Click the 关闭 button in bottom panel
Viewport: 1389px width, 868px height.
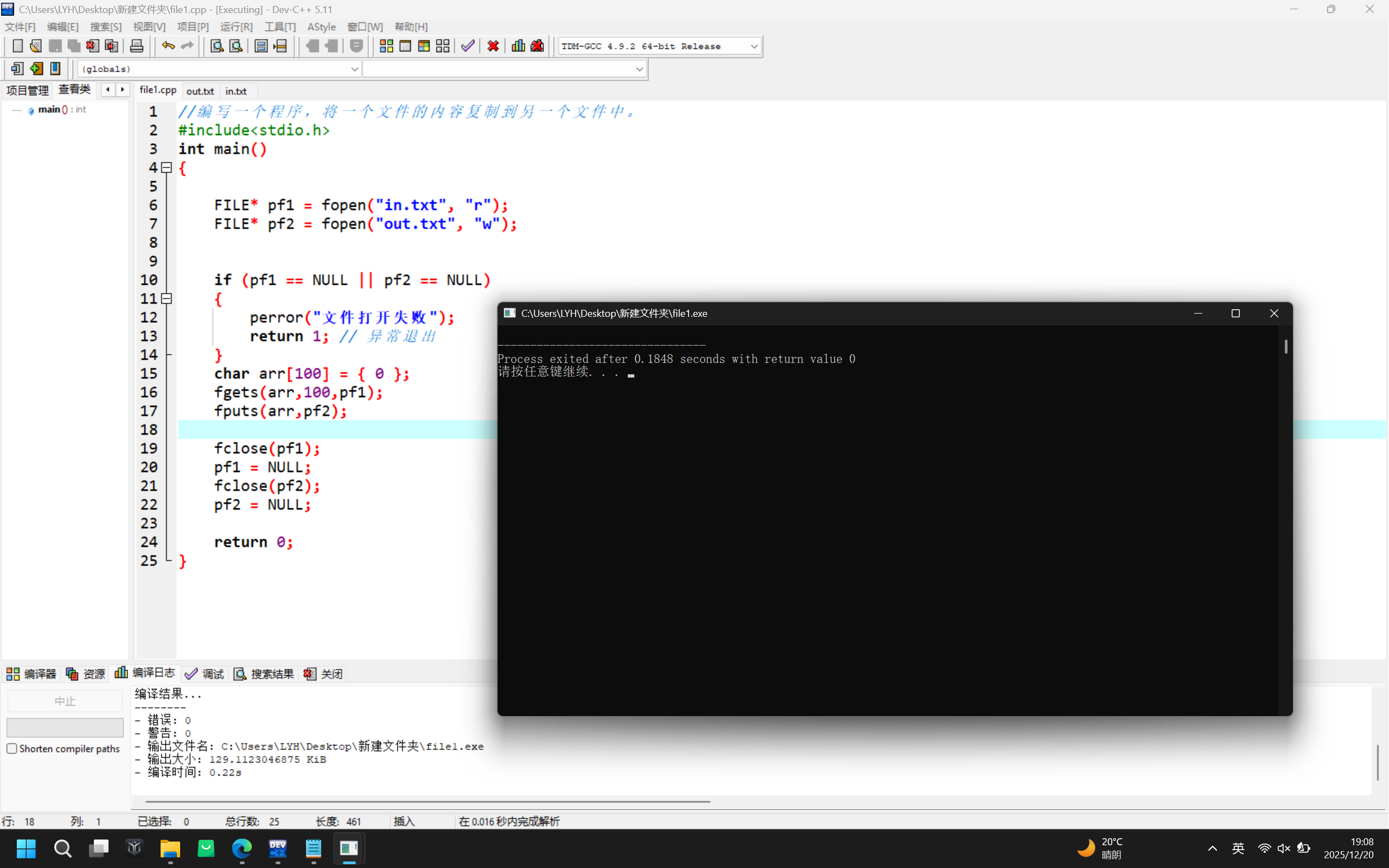(324, 673)
